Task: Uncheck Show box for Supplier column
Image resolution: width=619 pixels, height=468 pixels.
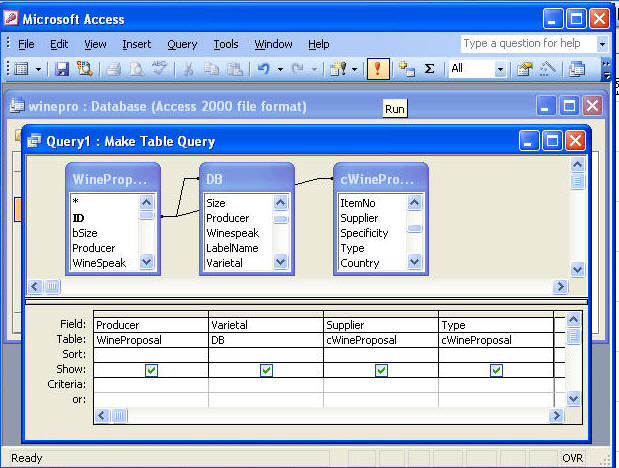Action: 381,370
